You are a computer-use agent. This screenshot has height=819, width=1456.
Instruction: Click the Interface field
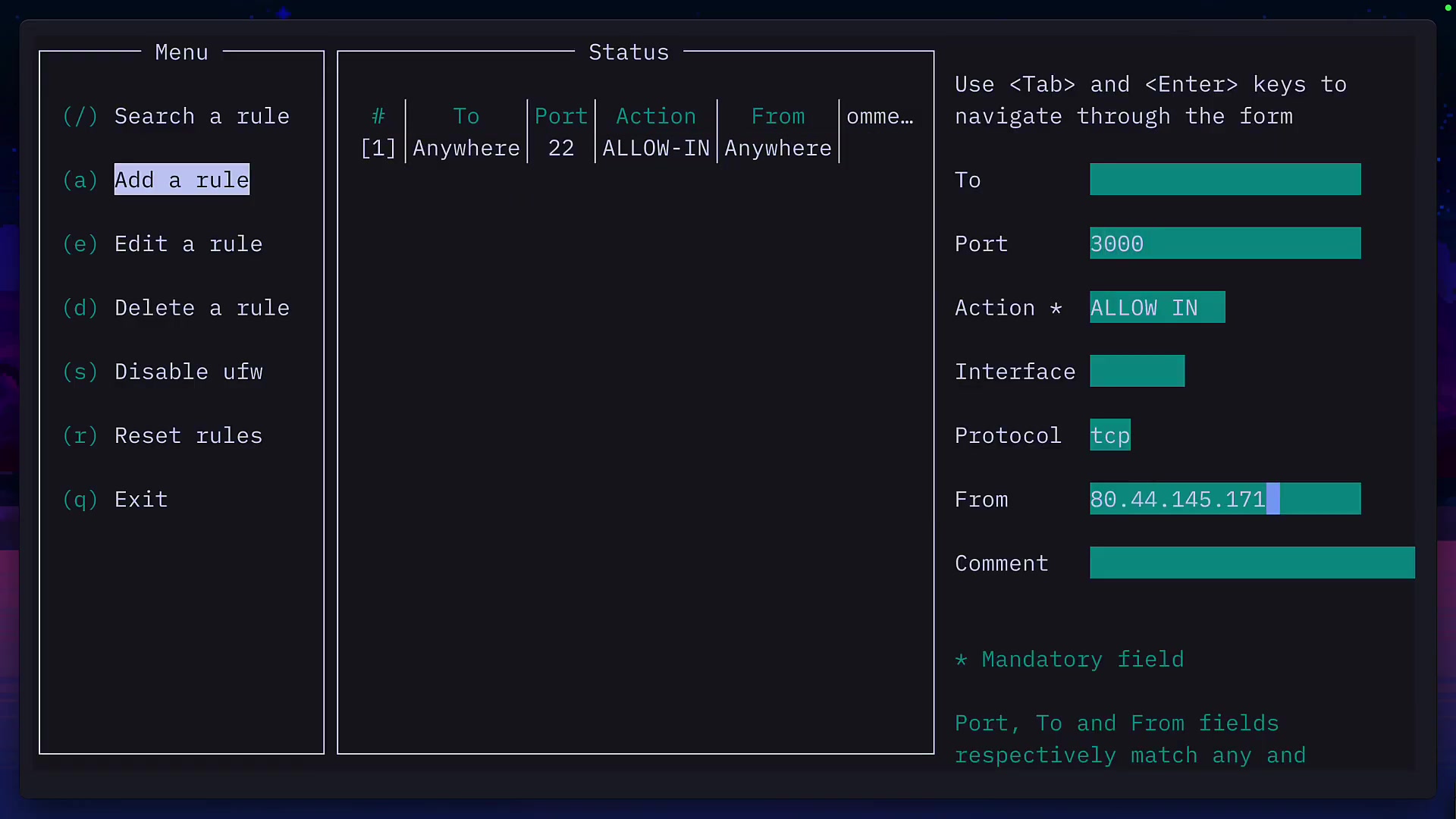[x=1137, y=371]
